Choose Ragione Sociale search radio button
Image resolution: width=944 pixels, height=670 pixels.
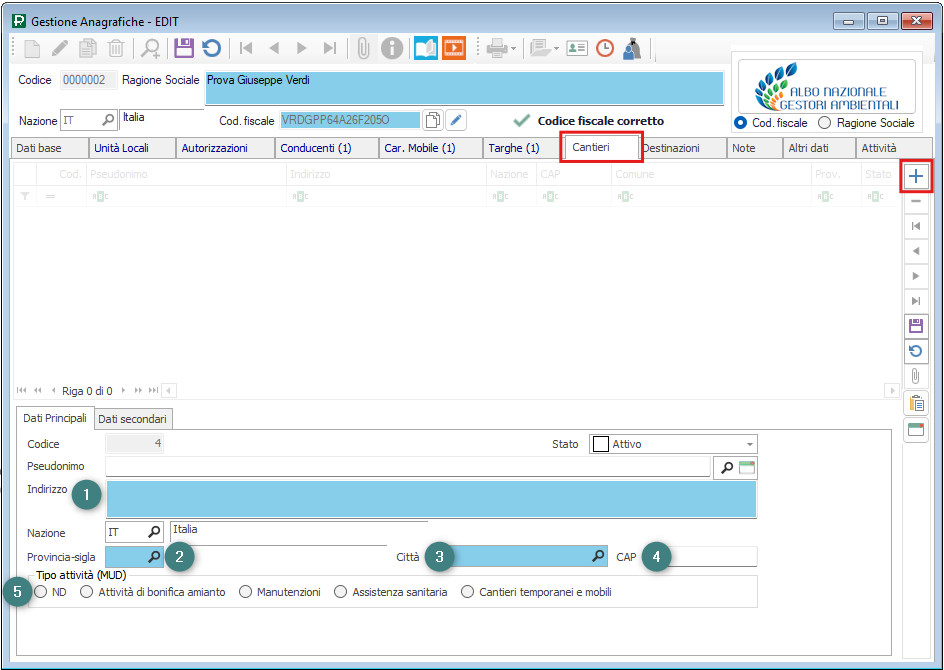coord(825,123)
